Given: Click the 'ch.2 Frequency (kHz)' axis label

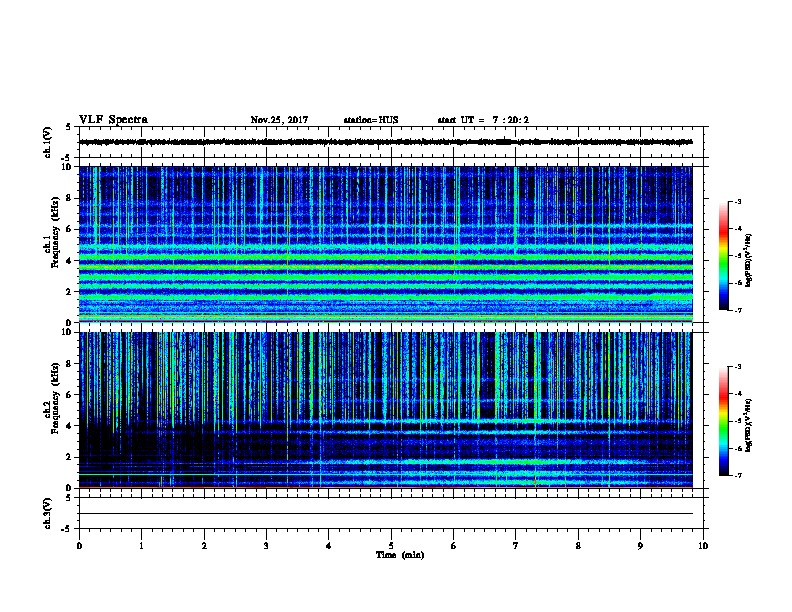Looking at the screenshot, I should (x=52, y=398).
